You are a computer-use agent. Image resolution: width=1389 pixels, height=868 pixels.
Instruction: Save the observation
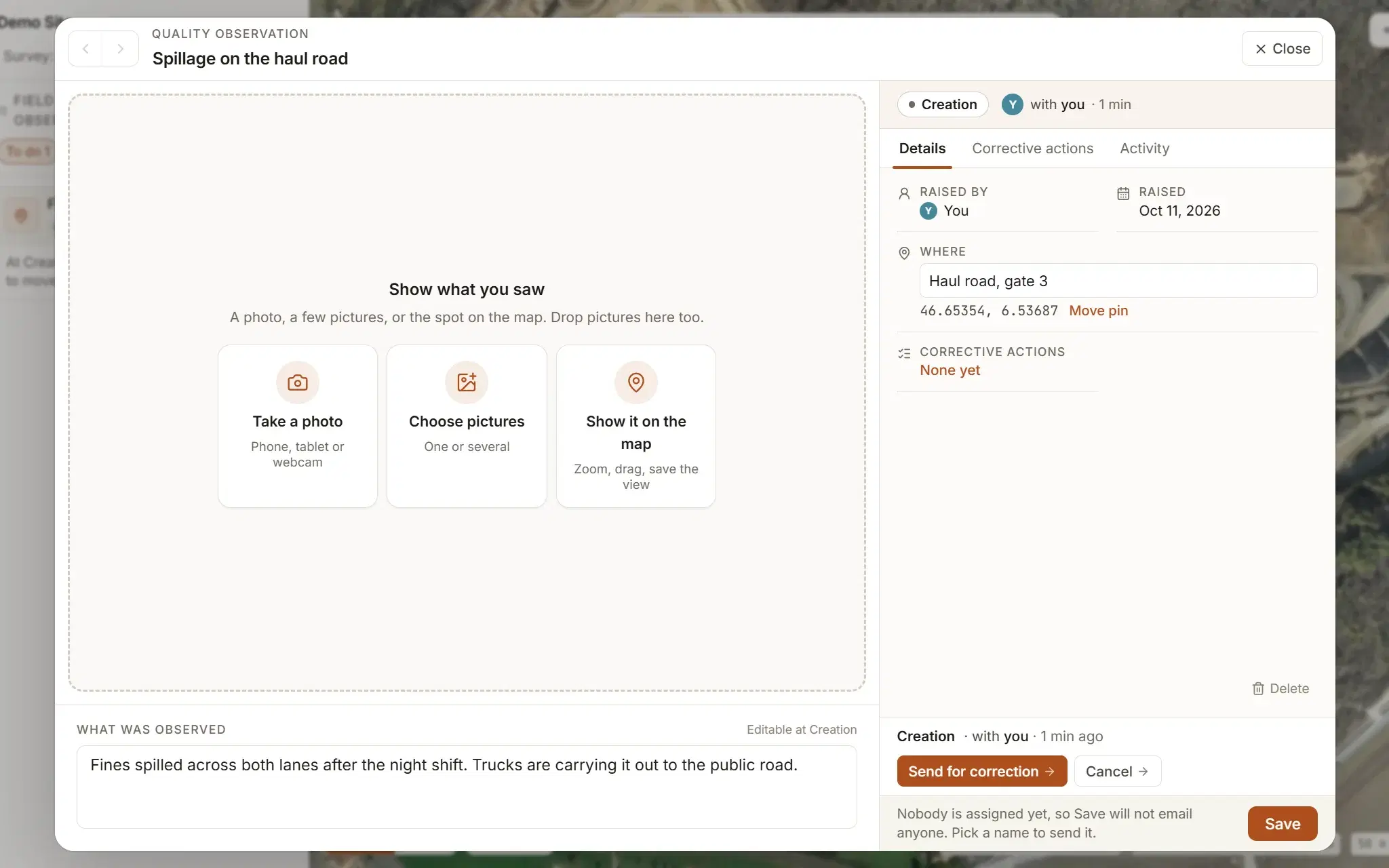(1283, 823)
